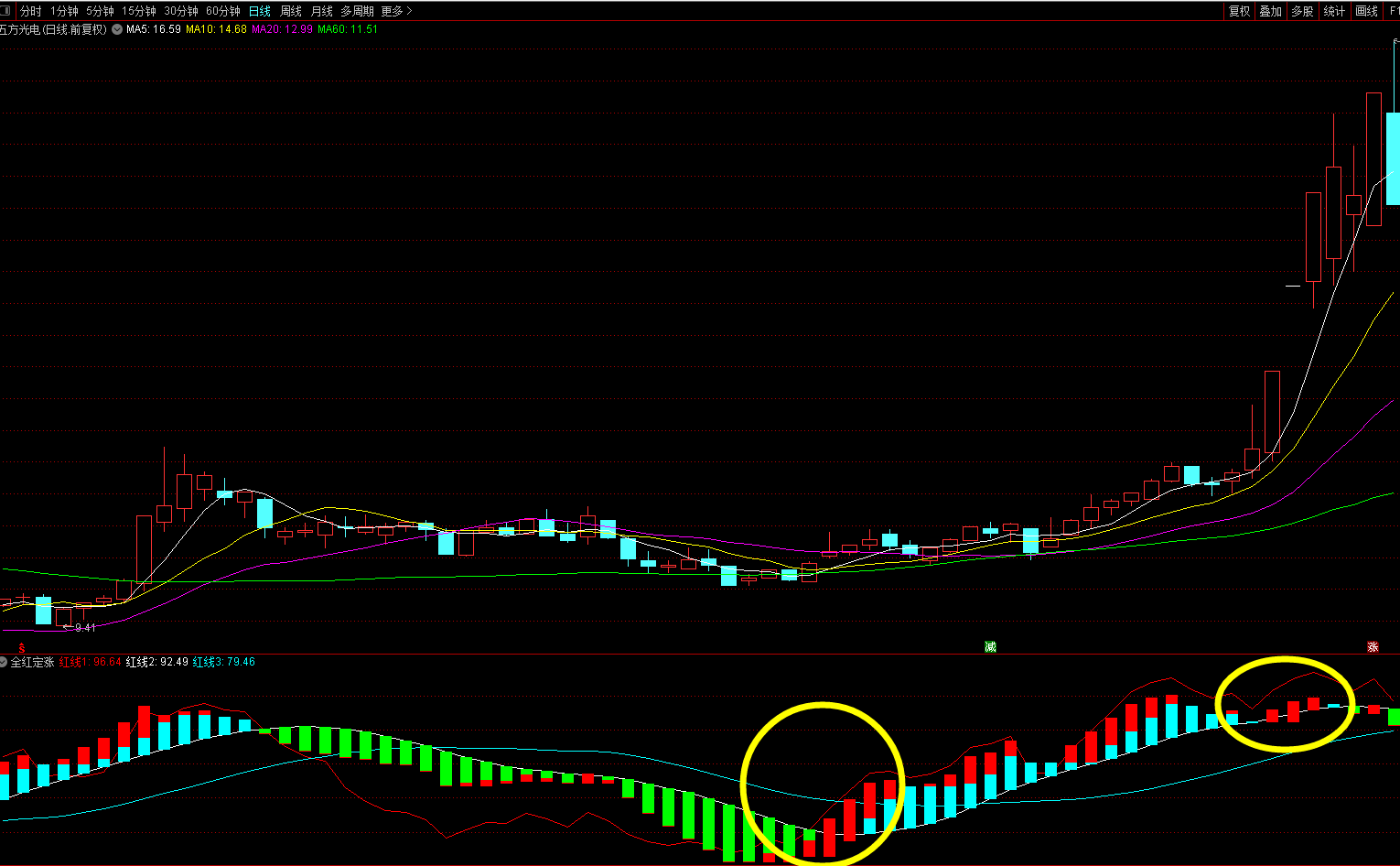The height and width of the screenshot is (866, 1400).
Task: Click the 红线1: 96.64 value label
Action: tap(90, 662)
